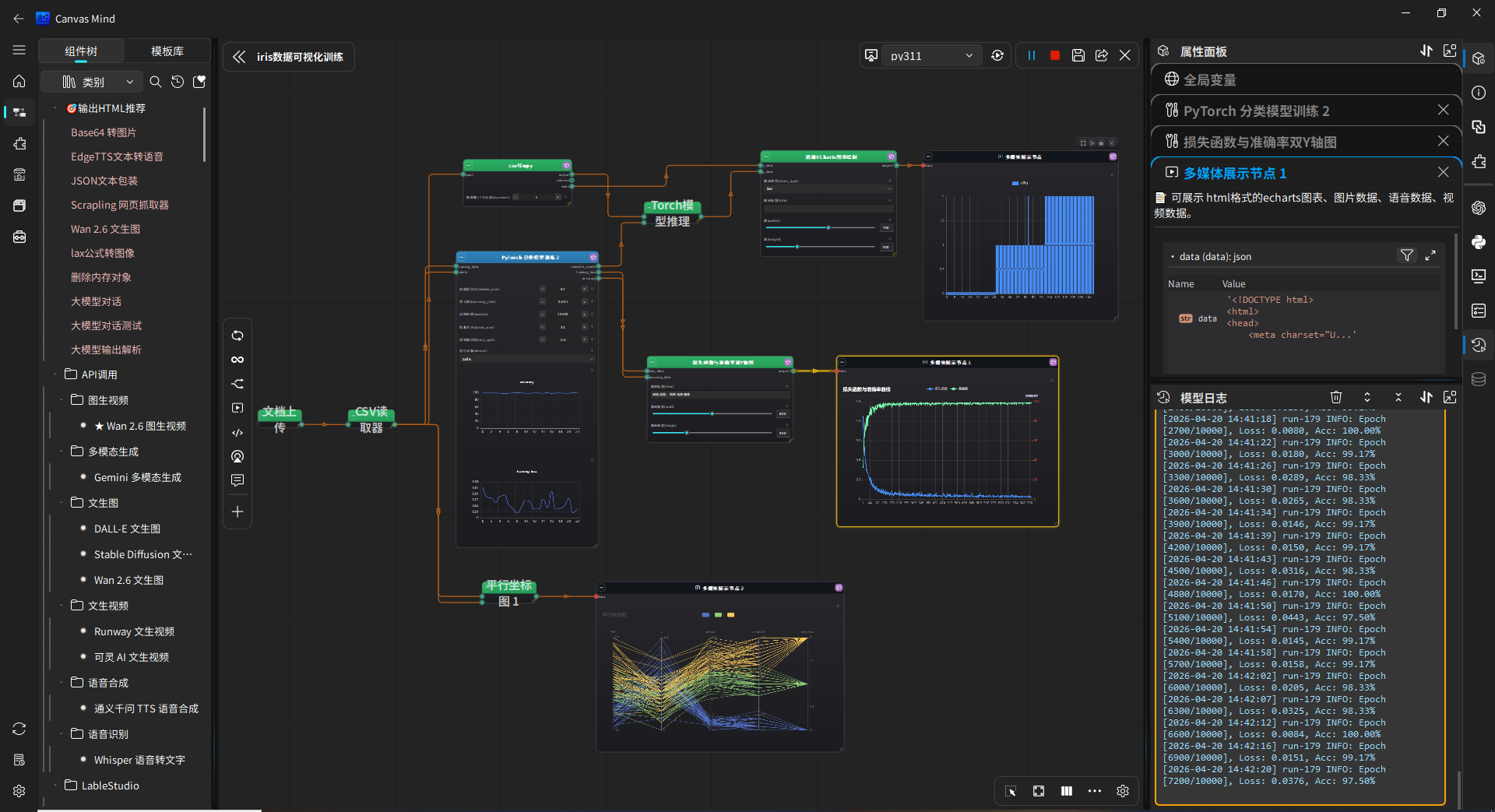Open the Python icon in right sidebar
This screenshot has height=812, width=1495.
click(1479, 242)
